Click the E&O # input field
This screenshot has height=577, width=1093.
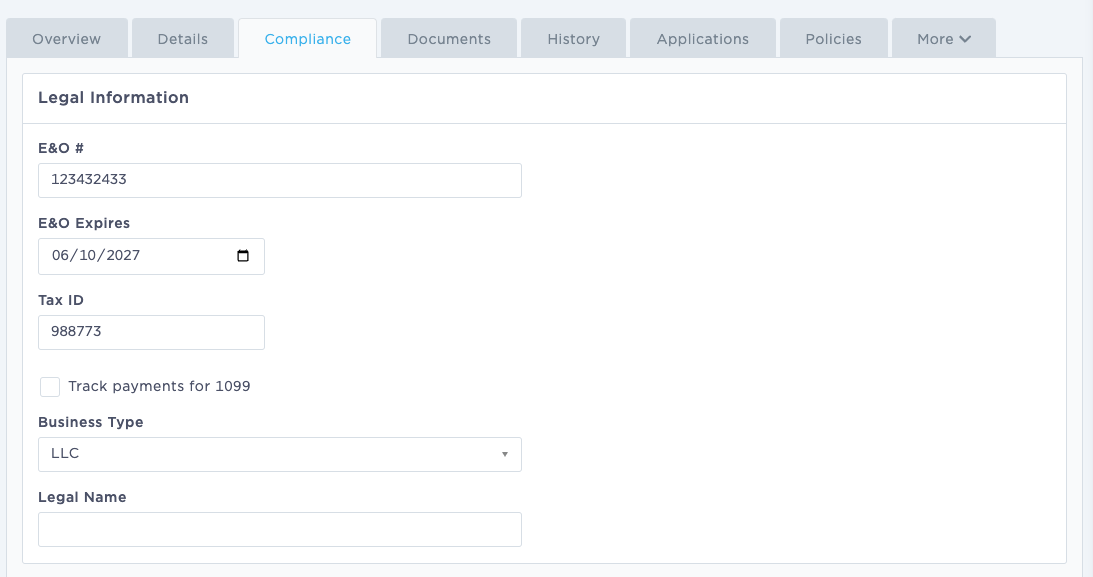tap(280, 180)
